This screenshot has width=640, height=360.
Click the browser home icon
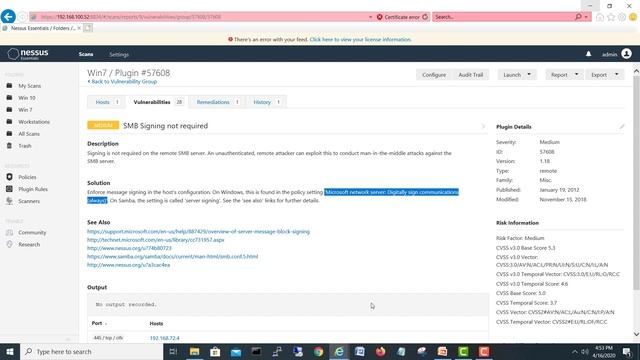[600, 17]
